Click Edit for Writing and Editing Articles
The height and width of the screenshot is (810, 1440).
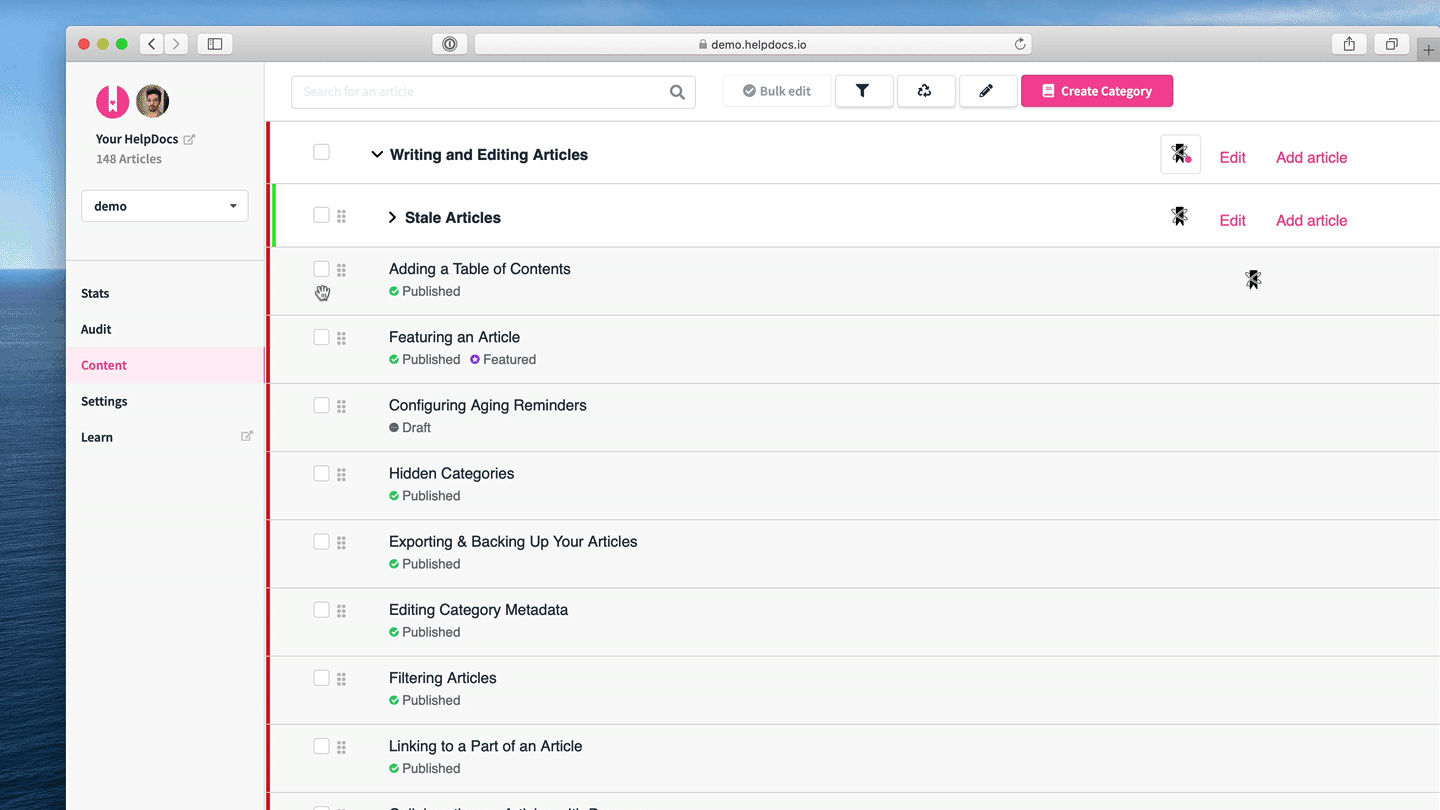pyautogui.click(x=1233, y=157)
